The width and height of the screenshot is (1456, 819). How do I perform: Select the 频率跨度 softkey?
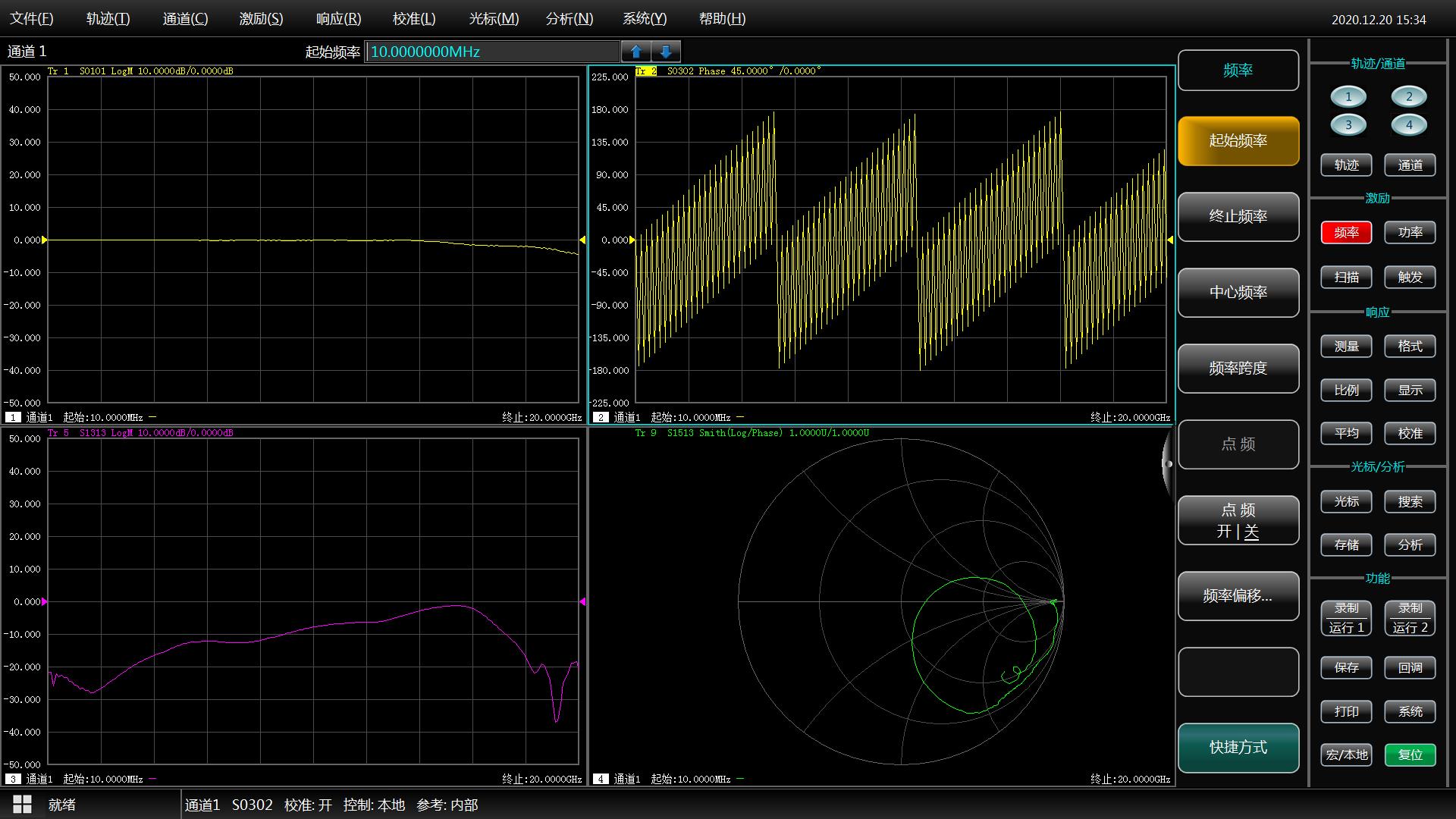click(x=1238, y=368)
